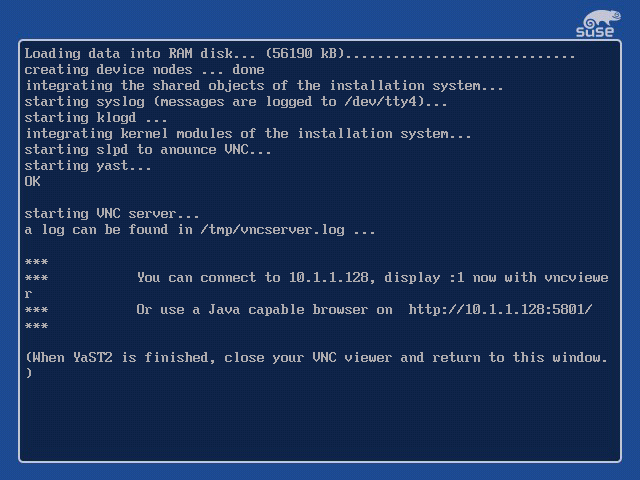Image resolution: width=640 pixels, height=480 pixels.
Task: Click the 'starting slpd to anounce VNC' line
Action: (x=148, y=150)
